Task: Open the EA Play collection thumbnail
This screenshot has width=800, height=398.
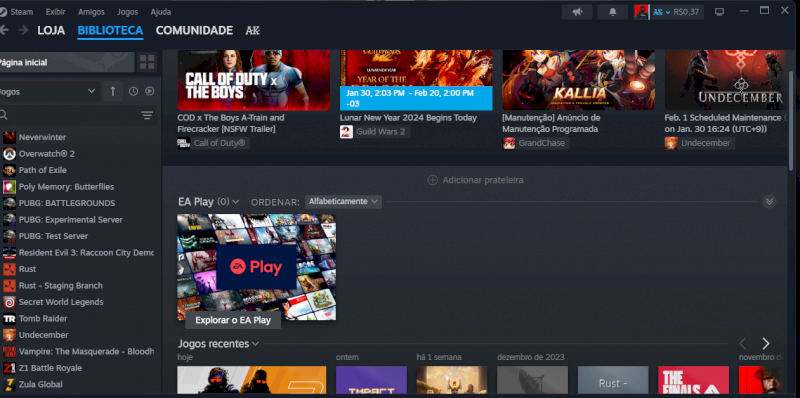Action: pos(257,267)
